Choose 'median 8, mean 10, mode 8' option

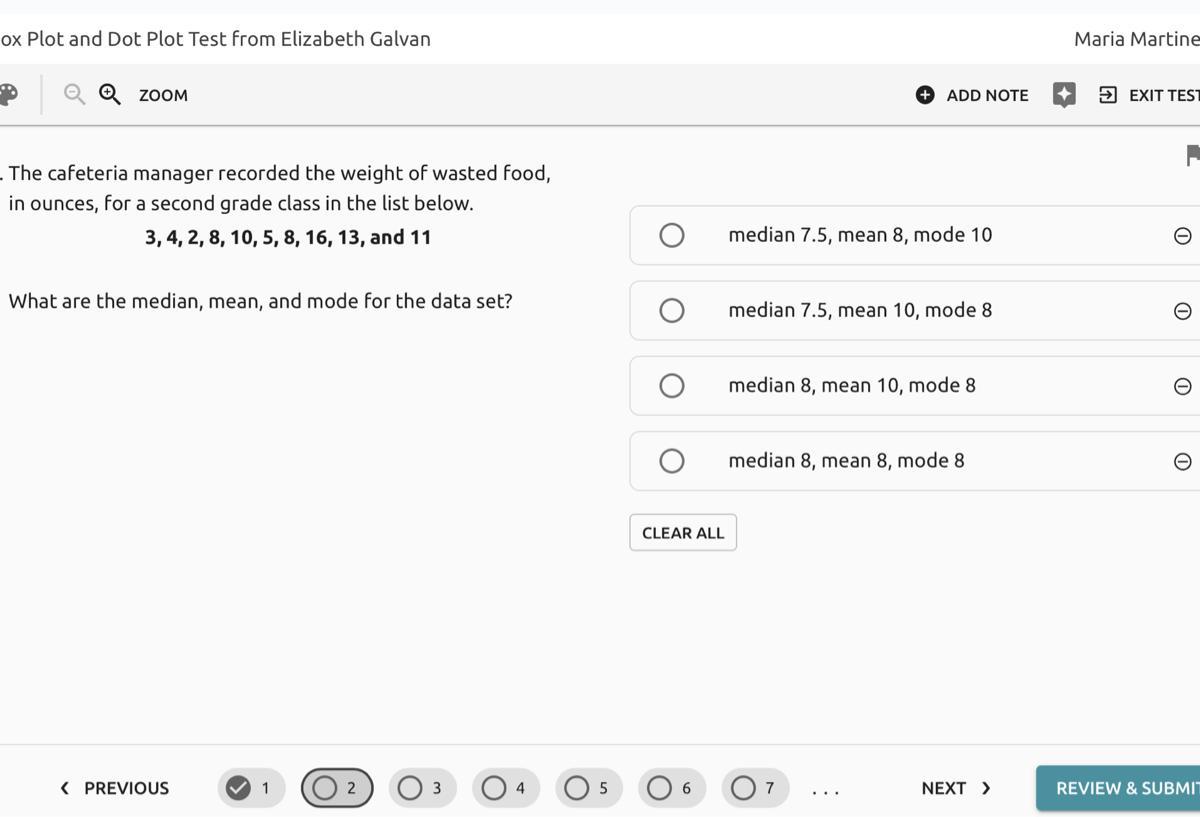click(x=672, y=386)
